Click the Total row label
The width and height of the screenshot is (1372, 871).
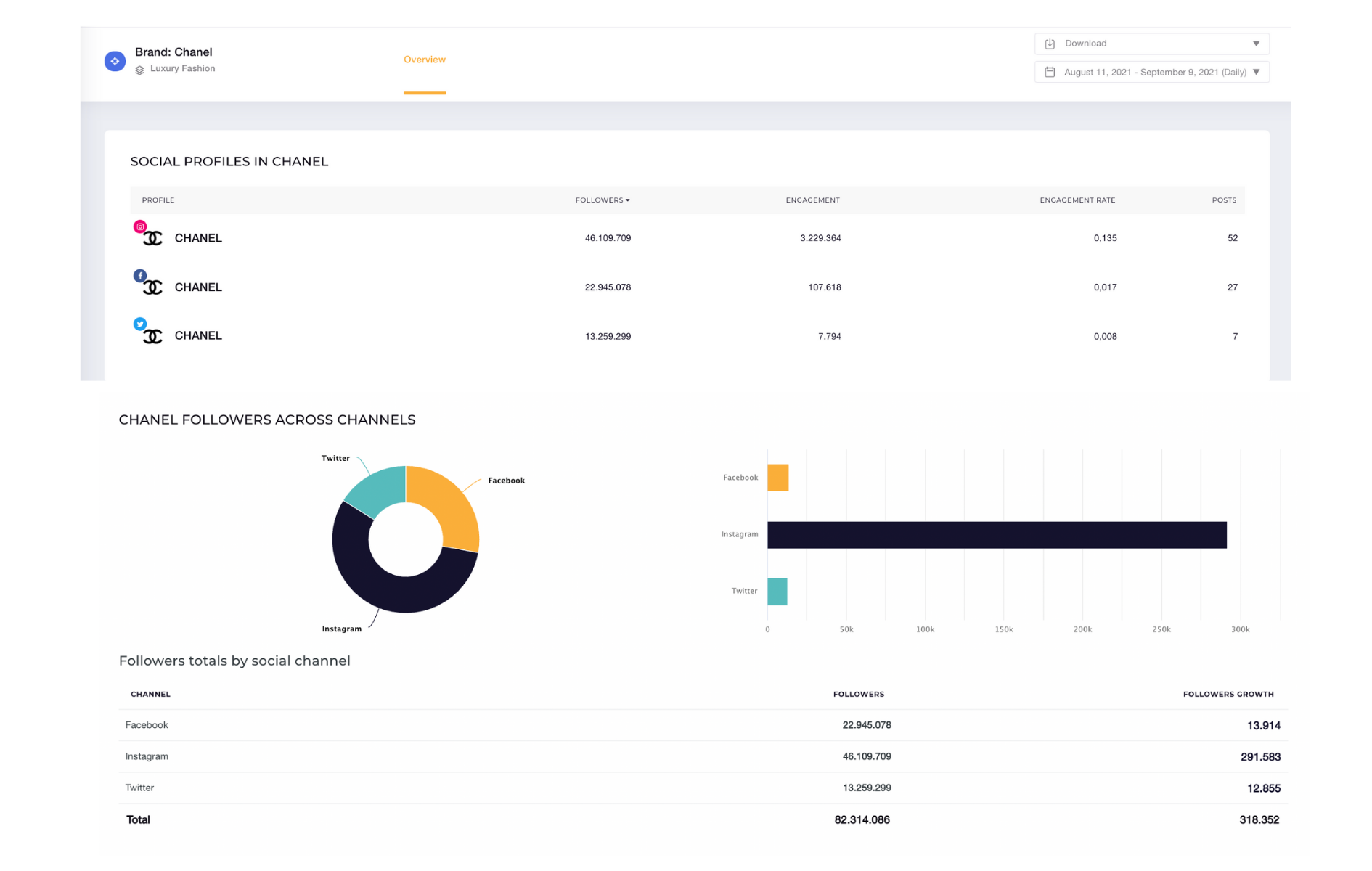pos(138,819)
